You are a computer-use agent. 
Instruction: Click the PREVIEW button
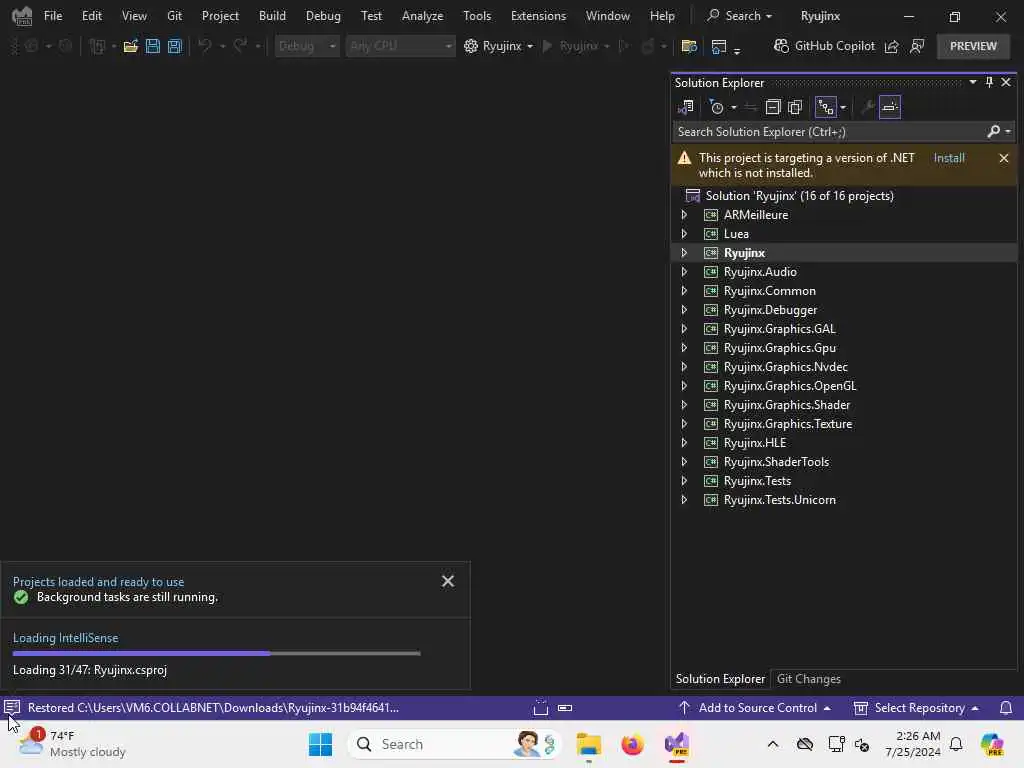click(x=973, y=46)
